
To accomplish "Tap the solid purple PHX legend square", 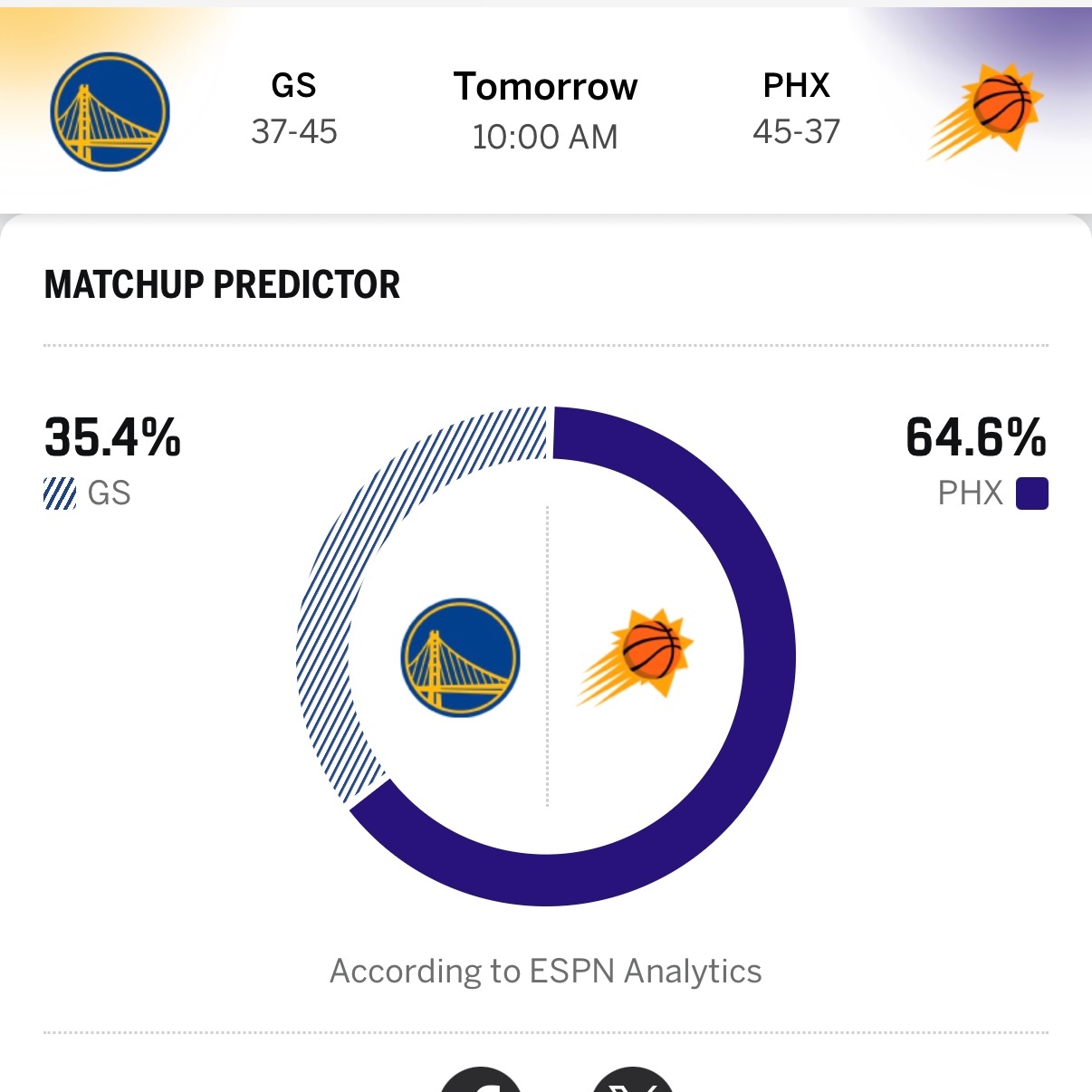I will pyautogui.click(x=1031, y=493).
